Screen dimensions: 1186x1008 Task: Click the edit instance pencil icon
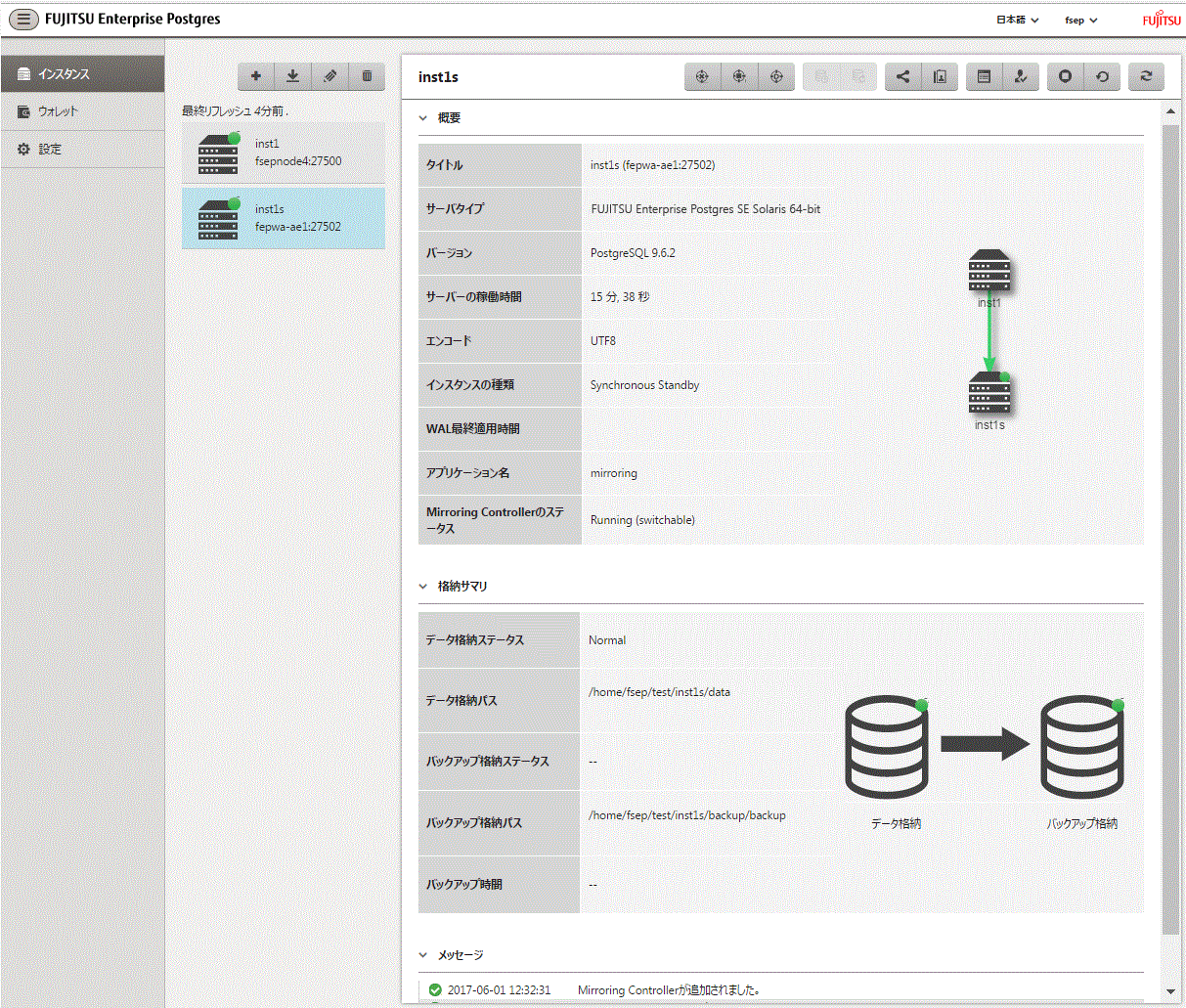330,76
